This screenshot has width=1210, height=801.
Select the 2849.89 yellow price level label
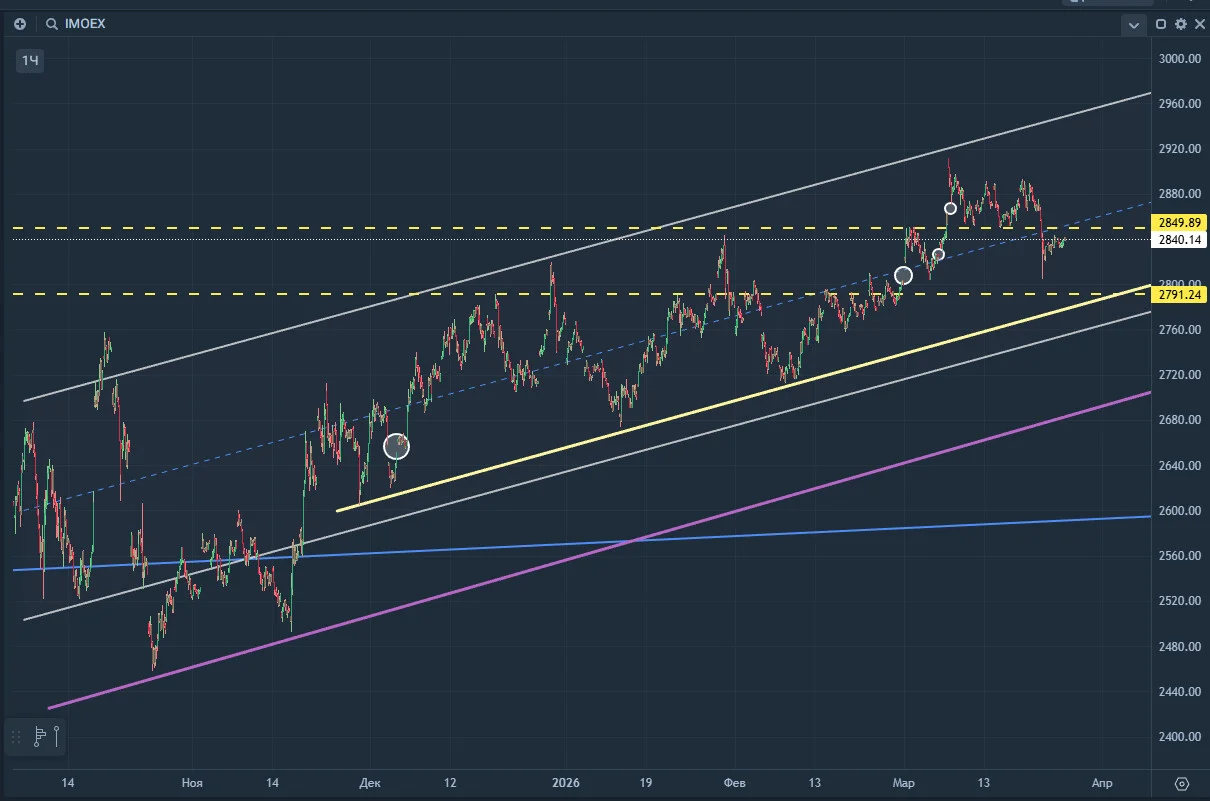click(x=1181, y=222)
